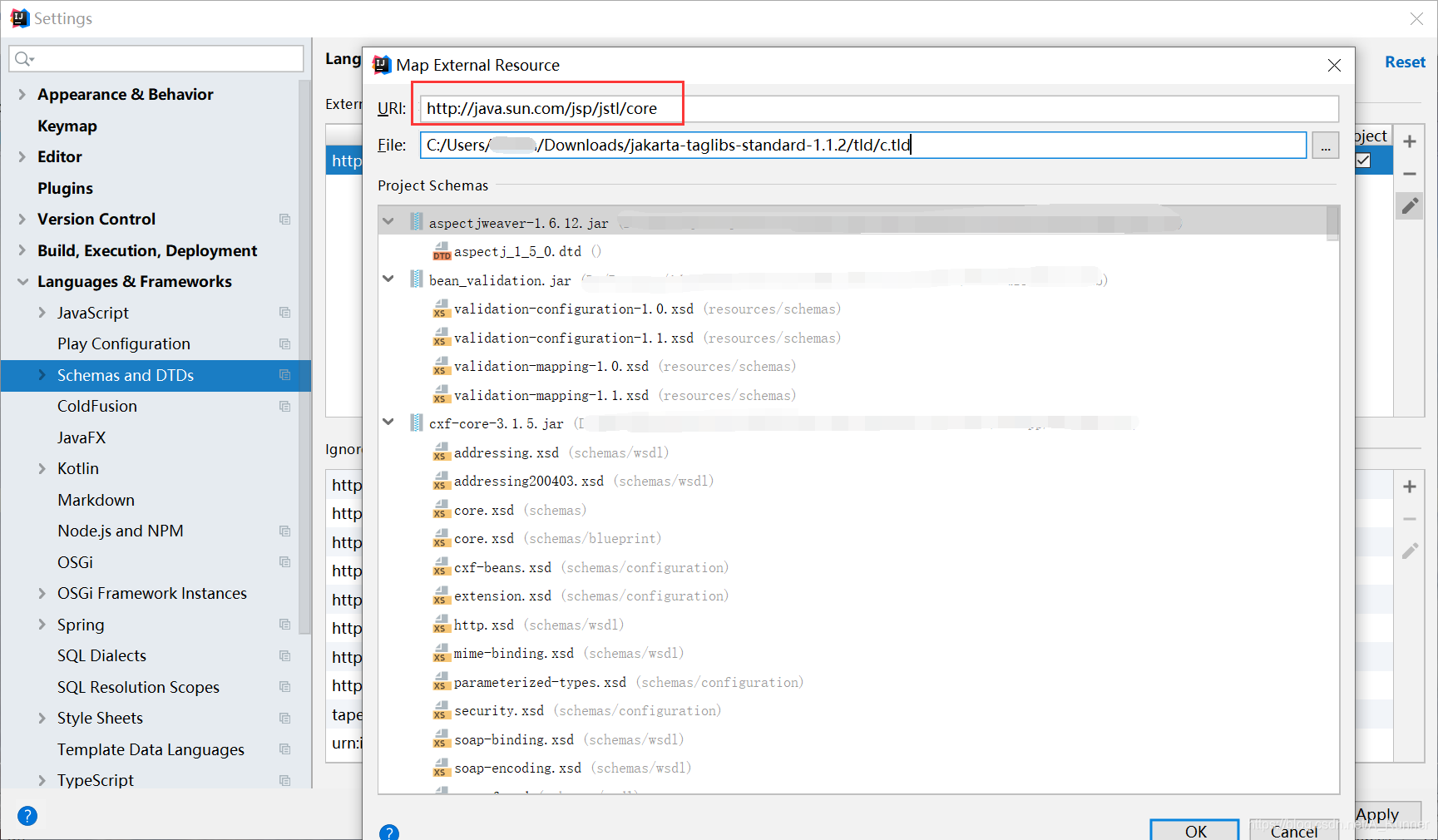Click the remove button beside external resources list
1438x840 pixels.
coord(1410,174)
